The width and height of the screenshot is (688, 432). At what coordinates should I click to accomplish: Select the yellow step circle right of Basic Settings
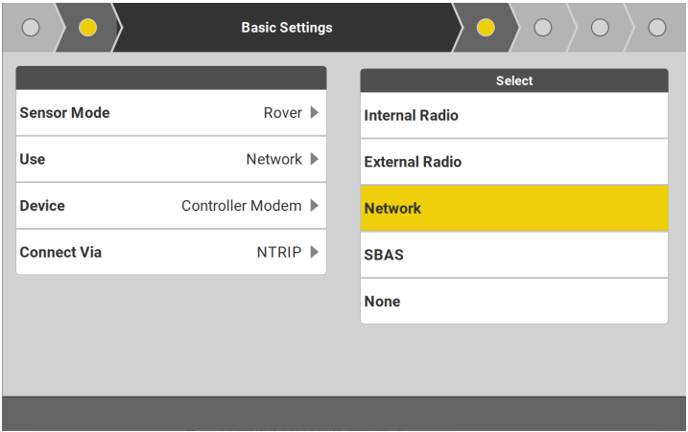(486, 28)
